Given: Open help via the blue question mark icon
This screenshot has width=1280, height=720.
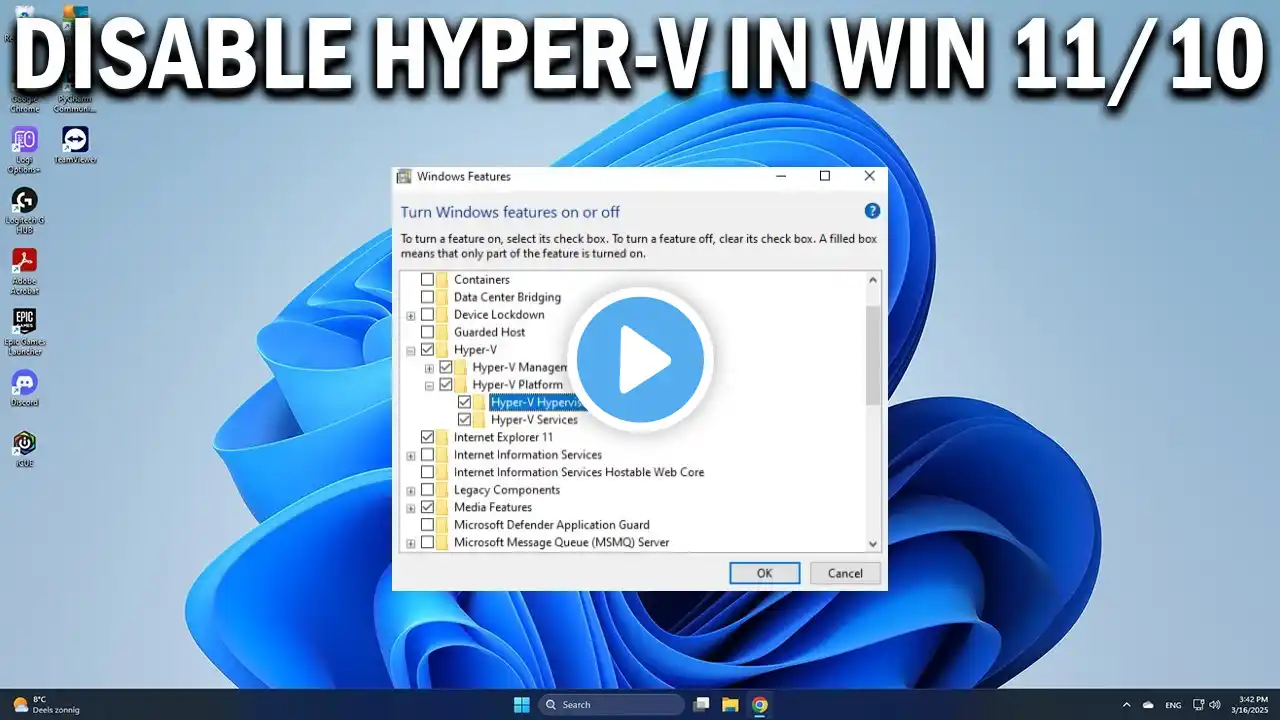Looking at the screenshot, I should click(872, 211).
